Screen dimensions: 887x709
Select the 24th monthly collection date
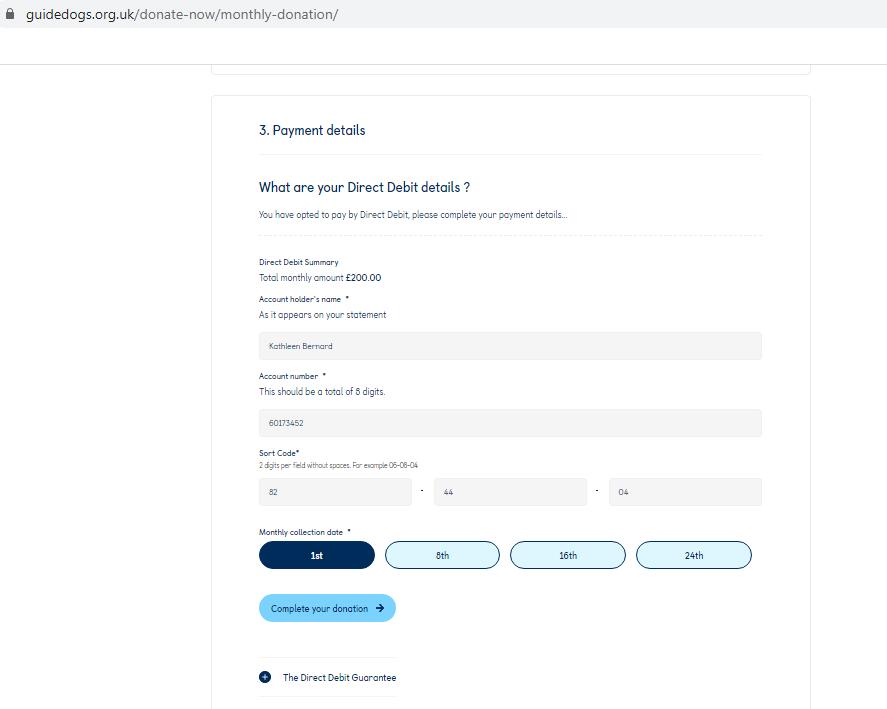click(693, 555)
